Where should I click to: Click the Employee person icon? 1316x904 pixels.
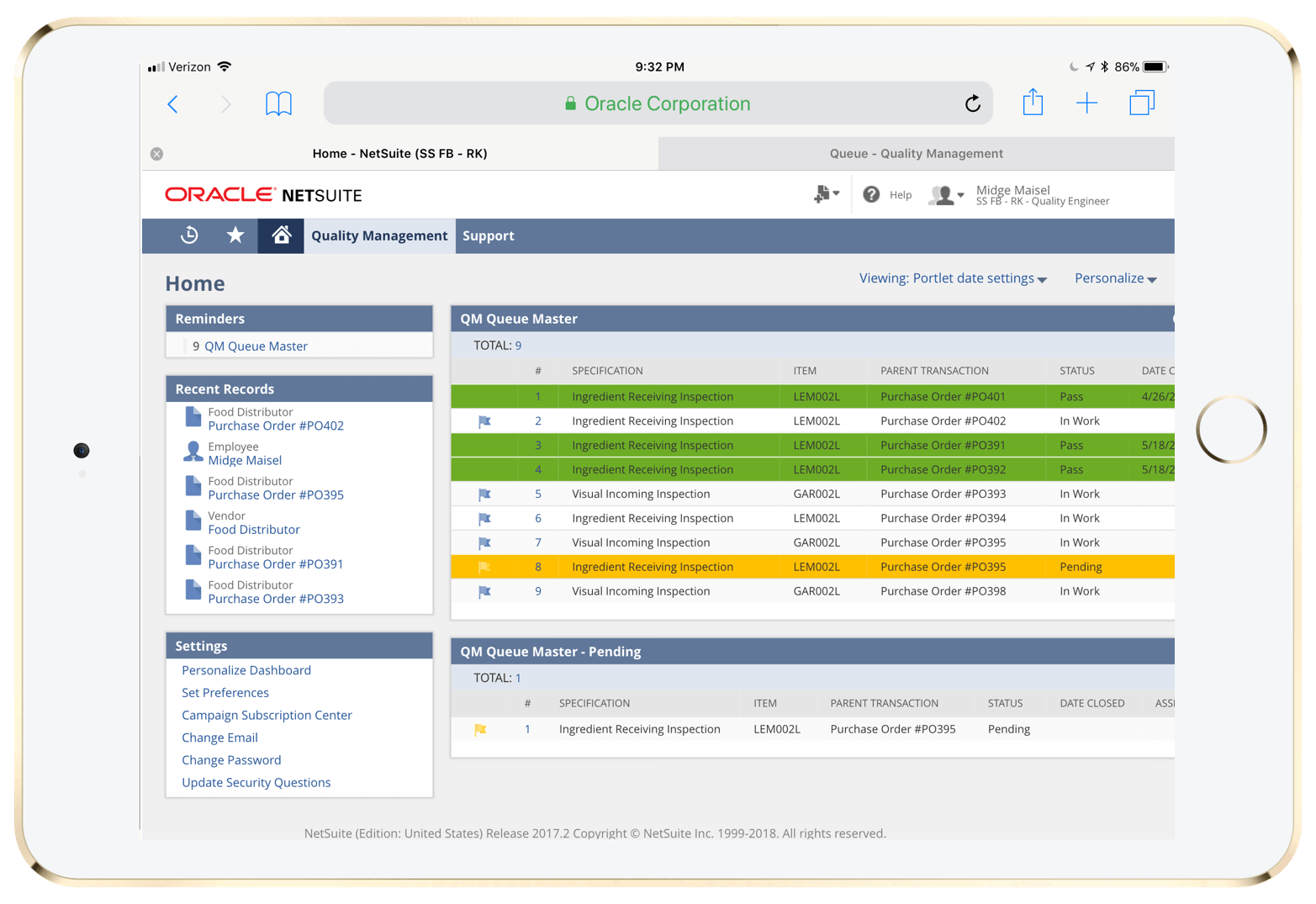click(193, 452)
